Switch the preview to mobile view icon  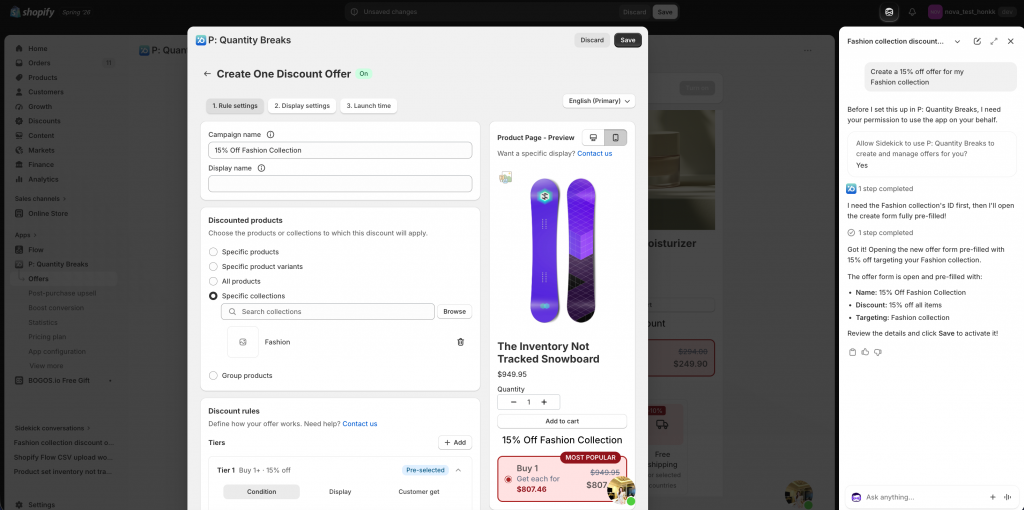(x=615, y=137)
